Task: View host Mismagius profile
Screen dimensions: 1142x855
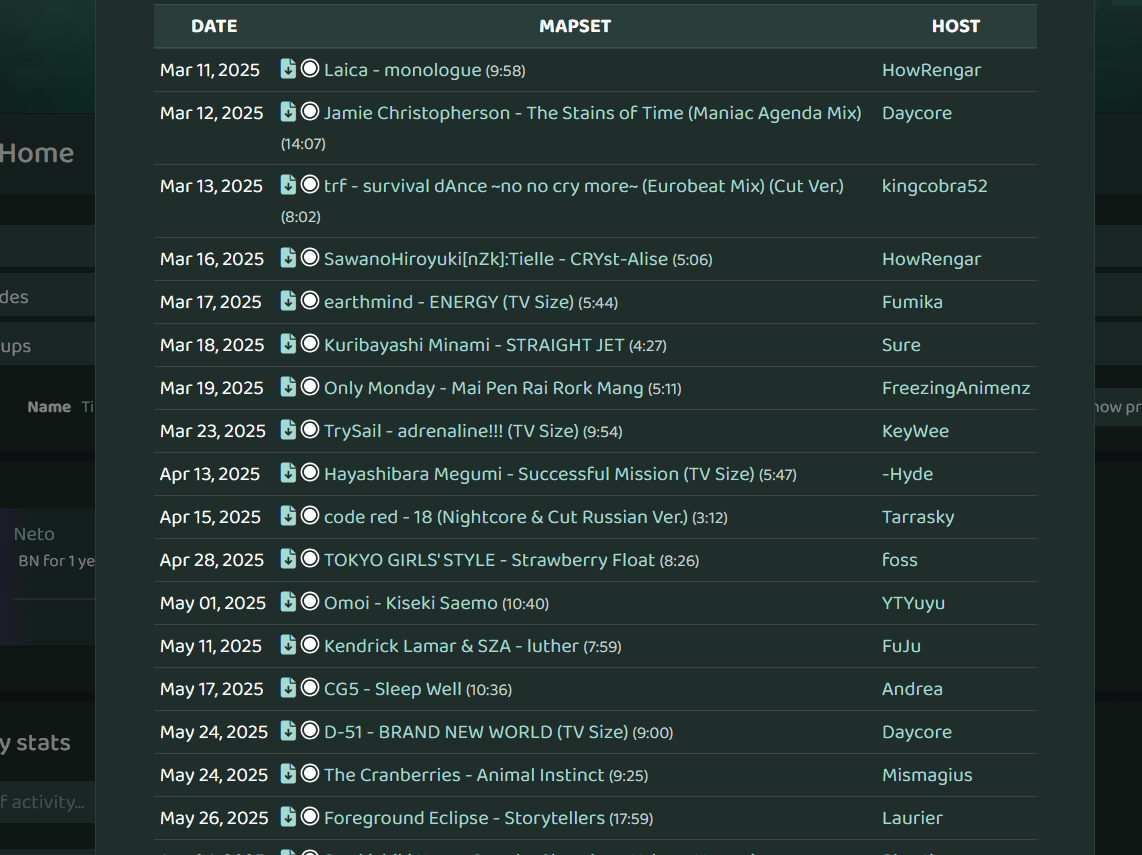Action: 927,774
